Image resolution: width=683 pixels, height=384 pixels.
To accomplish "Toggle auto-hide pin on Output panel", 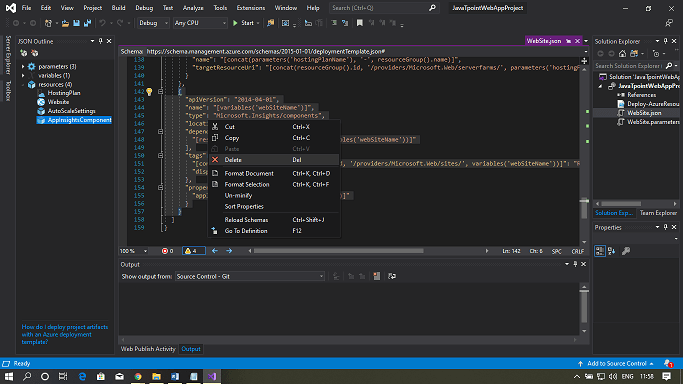I will [575, 264].
